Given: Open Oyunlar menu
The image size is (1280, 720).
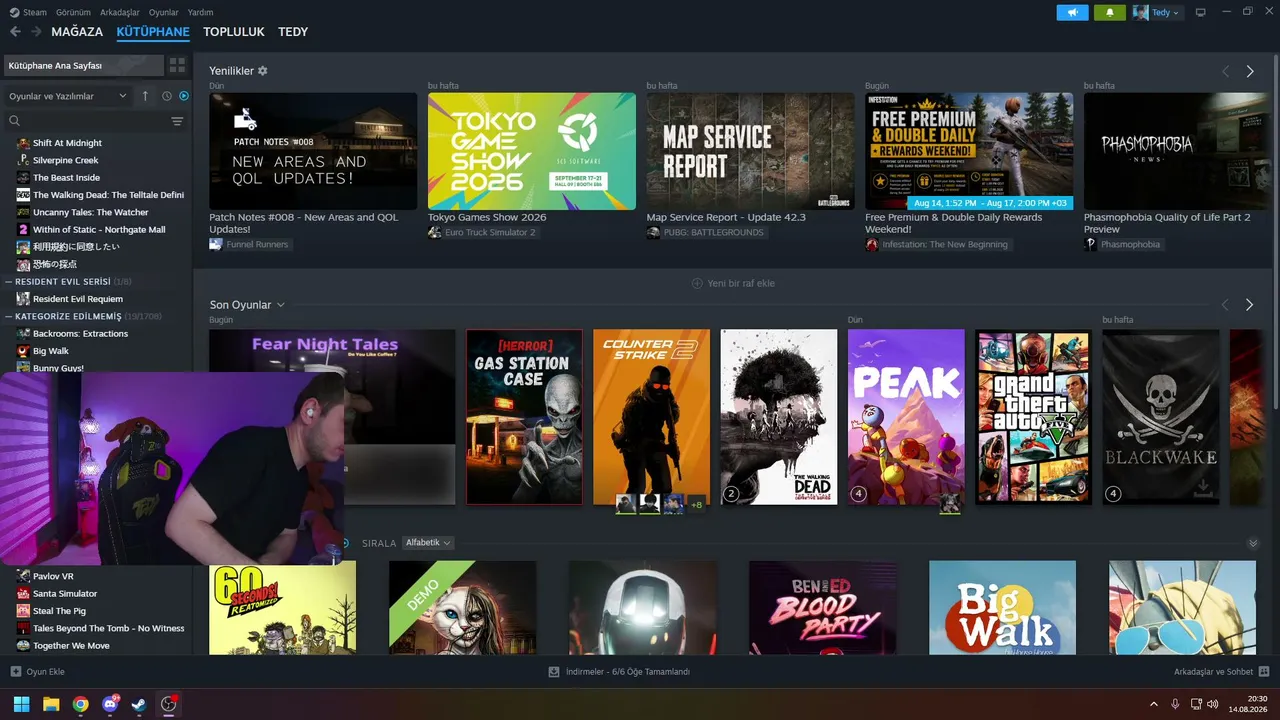Looking at the screenshot, I should (164, 12).
